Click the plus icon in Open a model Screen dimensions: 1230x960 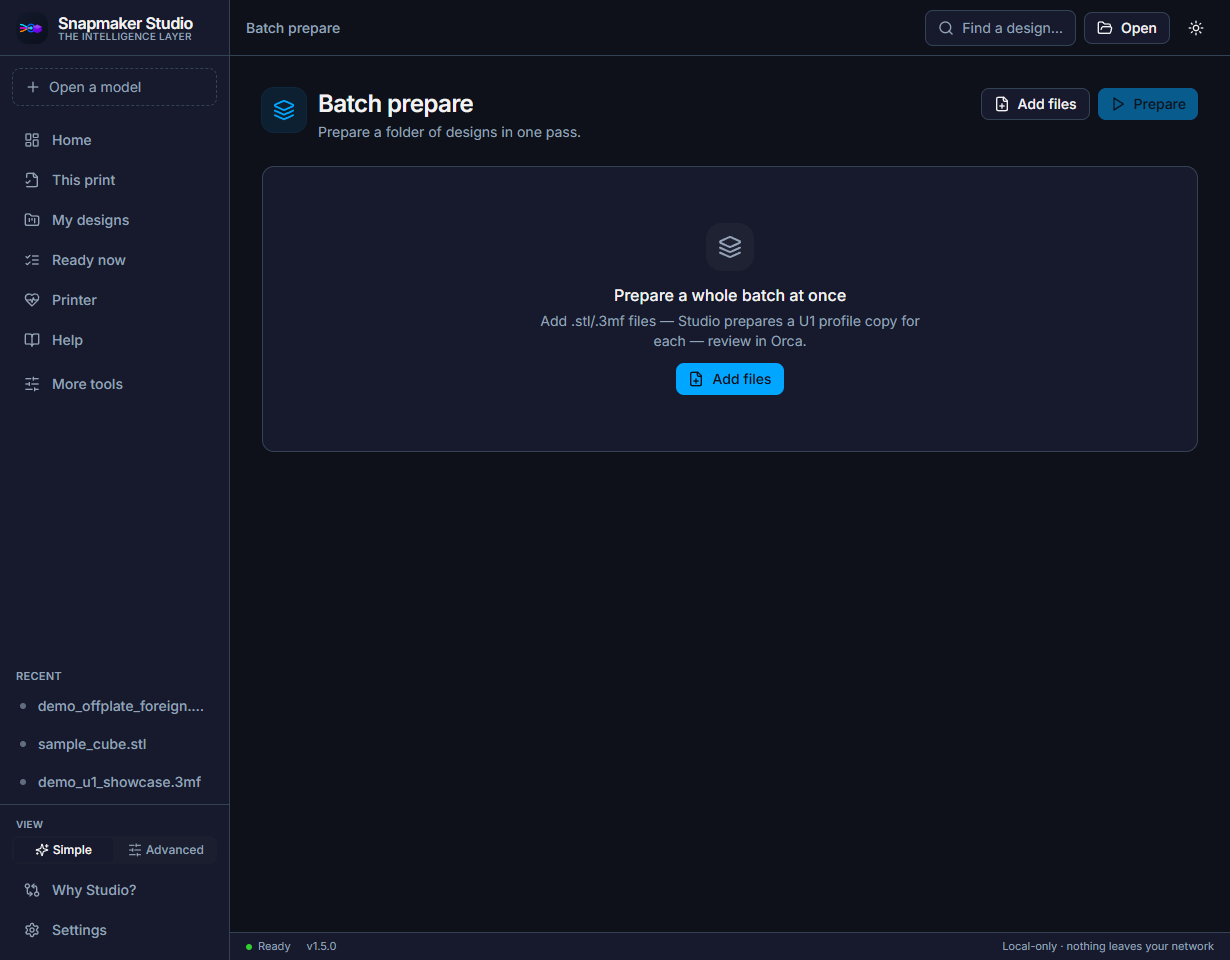[x=33, y=87]
